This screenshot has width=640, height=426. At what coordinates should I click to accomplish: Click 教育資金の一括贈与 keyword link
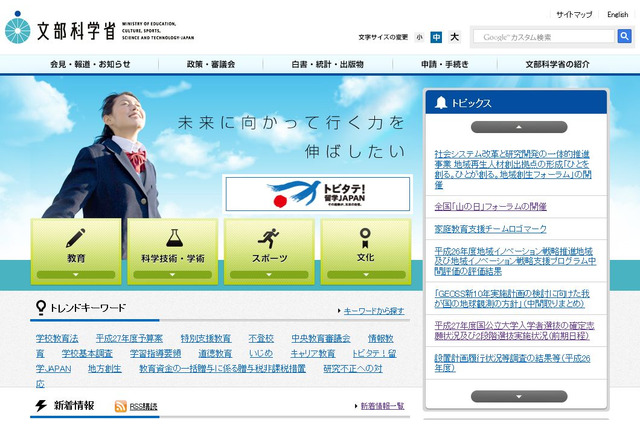click(222, 368)
